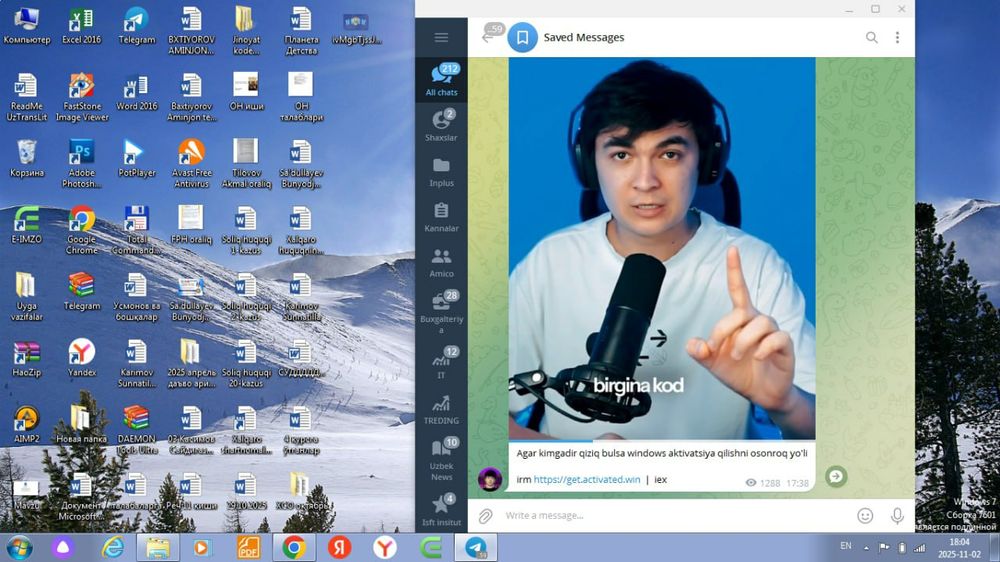Open the Shaxslar chat folder

(441, 125)
